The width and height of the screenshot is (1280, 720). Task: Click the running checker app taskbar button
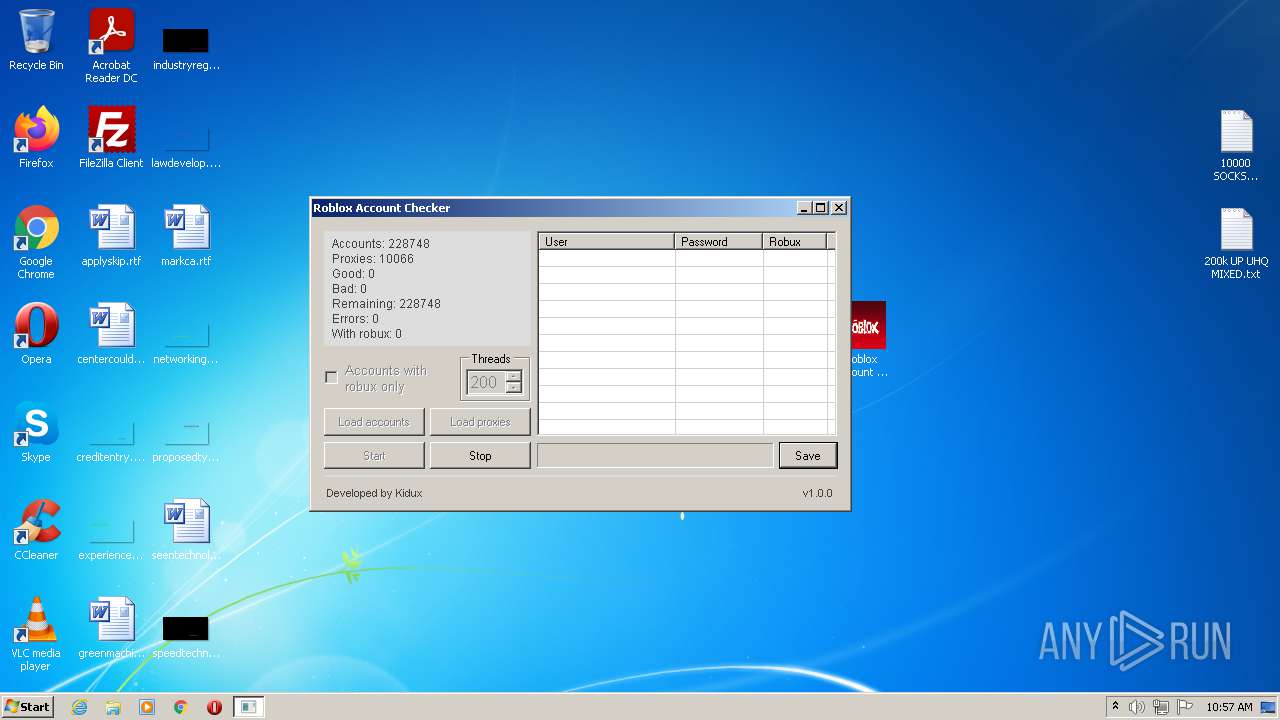coord(248,707)
